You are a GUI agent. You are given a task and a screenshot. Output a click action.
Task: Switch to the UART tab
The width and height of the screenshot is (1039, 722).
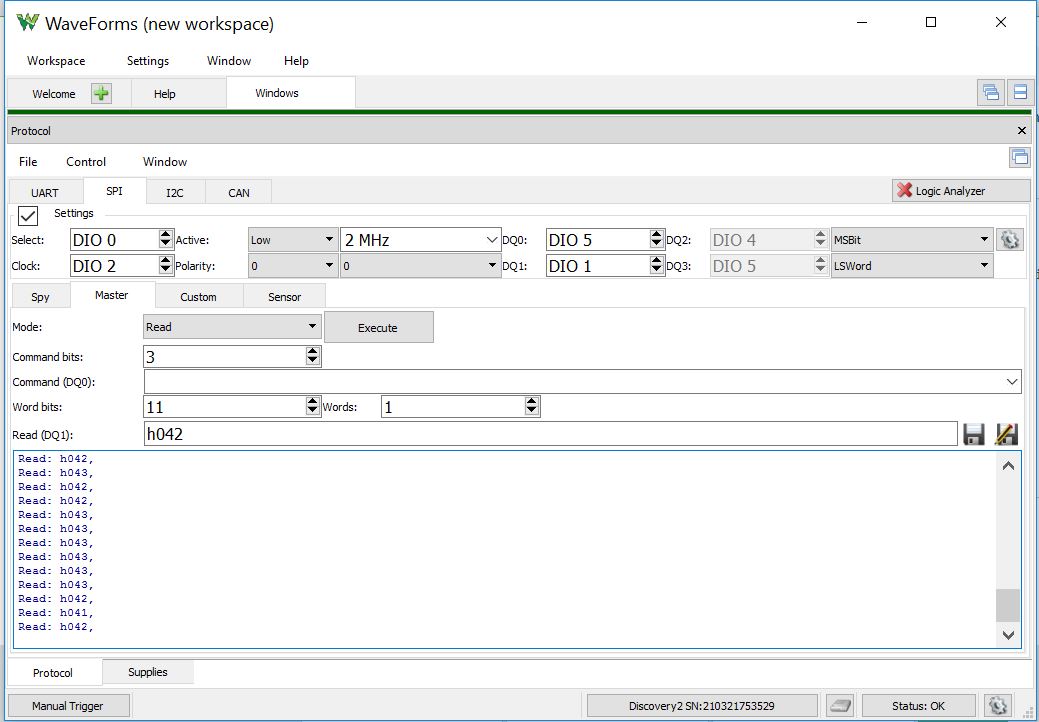[x=45, y=193]
